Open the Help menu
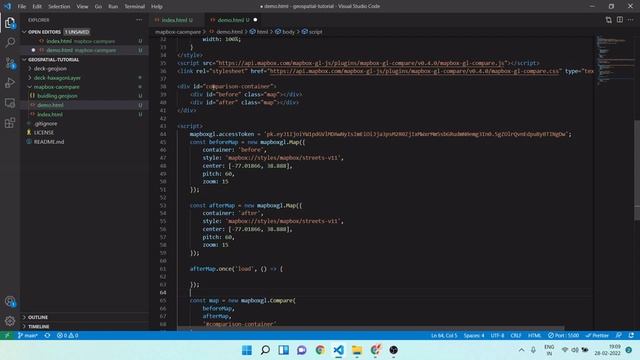The image size is (640, 360). (157, 7)
